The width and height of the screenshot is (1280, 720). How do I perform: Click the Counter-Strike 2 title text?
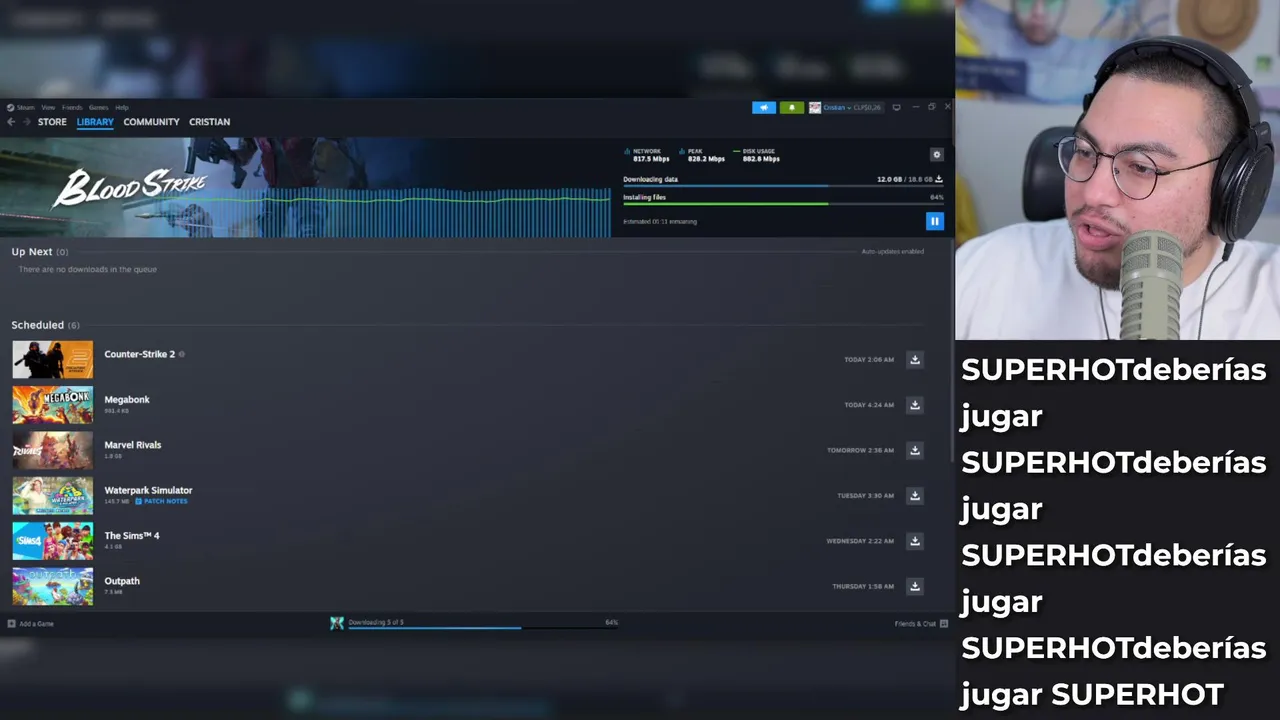click(x=139, y=354)
